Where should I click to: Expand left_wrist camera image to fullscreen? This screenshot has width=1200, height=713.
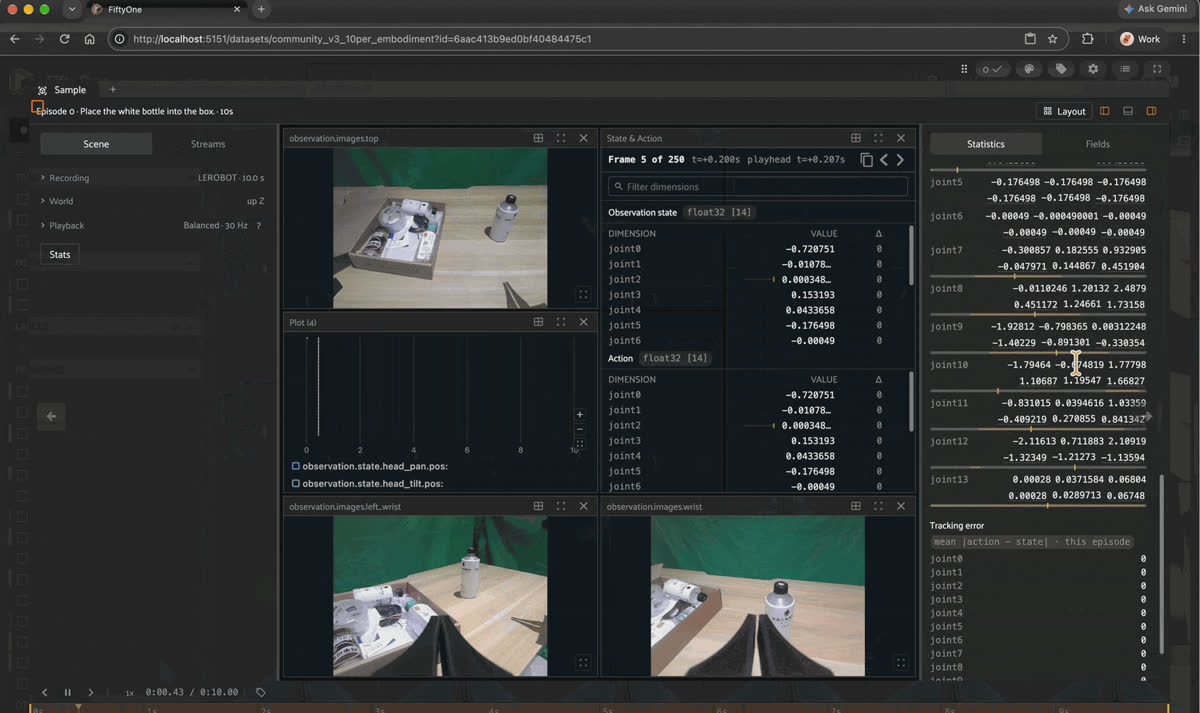583,662
